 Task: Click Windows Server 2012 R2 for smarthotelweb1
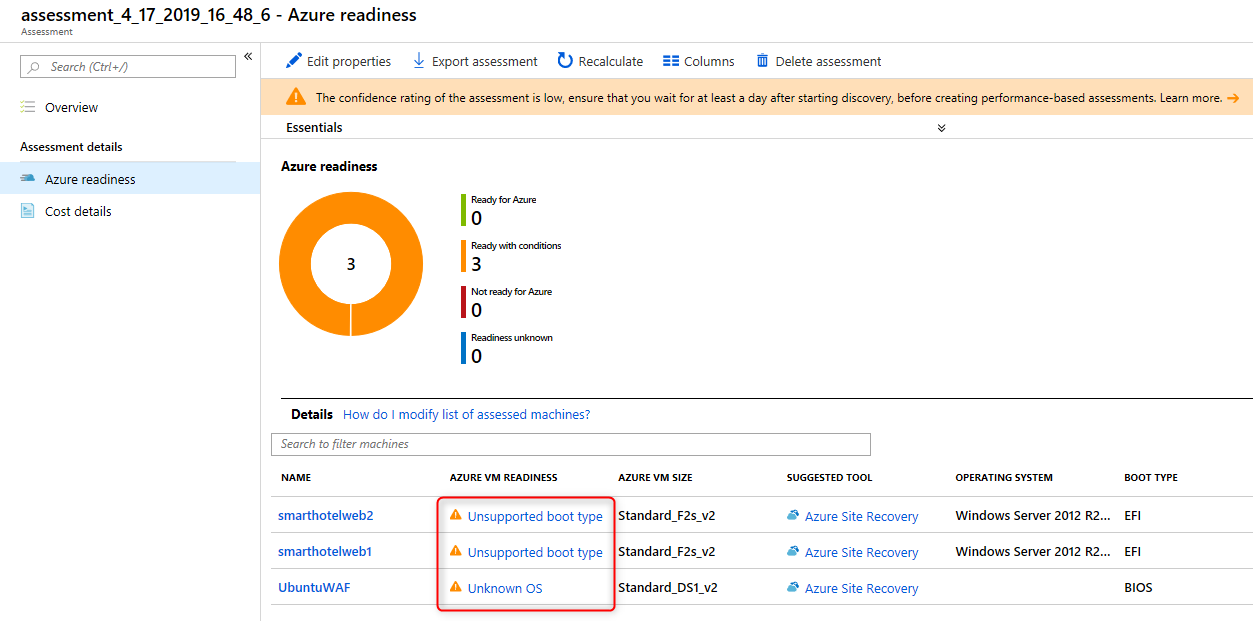click(1031, 552)
